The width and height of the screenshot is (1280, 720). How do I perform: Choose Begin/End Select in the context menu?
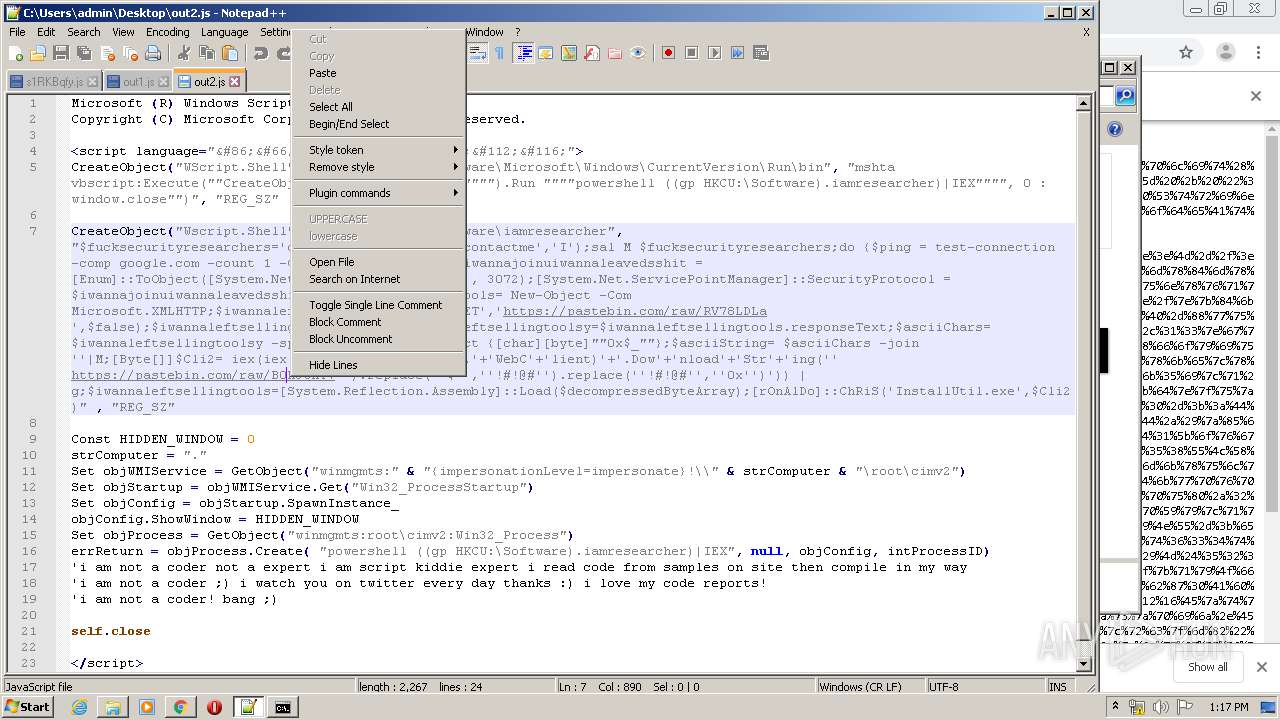point(379,124)
